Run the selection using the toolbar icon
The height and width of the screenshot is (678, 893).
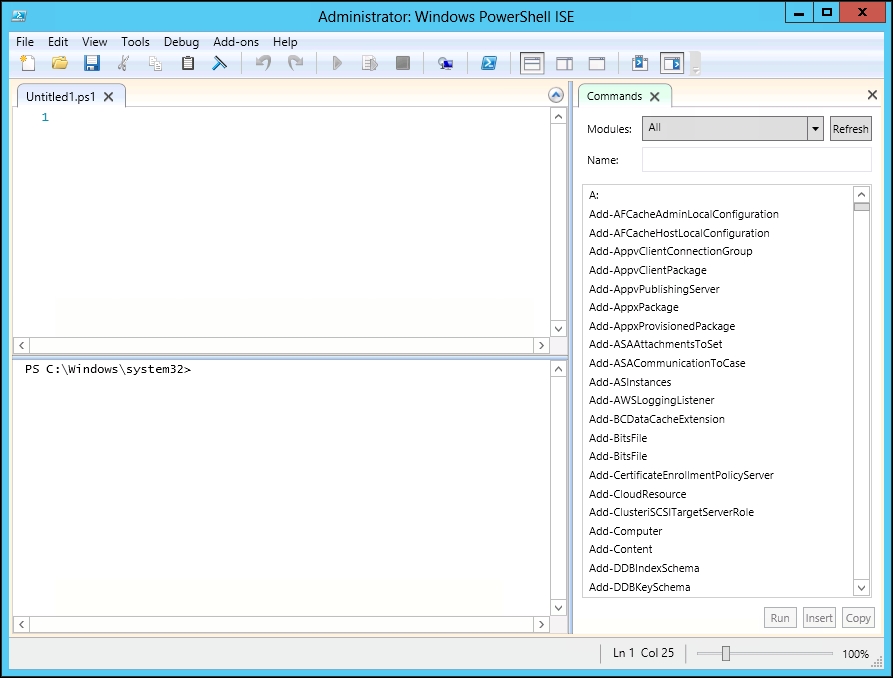point(370,63)
